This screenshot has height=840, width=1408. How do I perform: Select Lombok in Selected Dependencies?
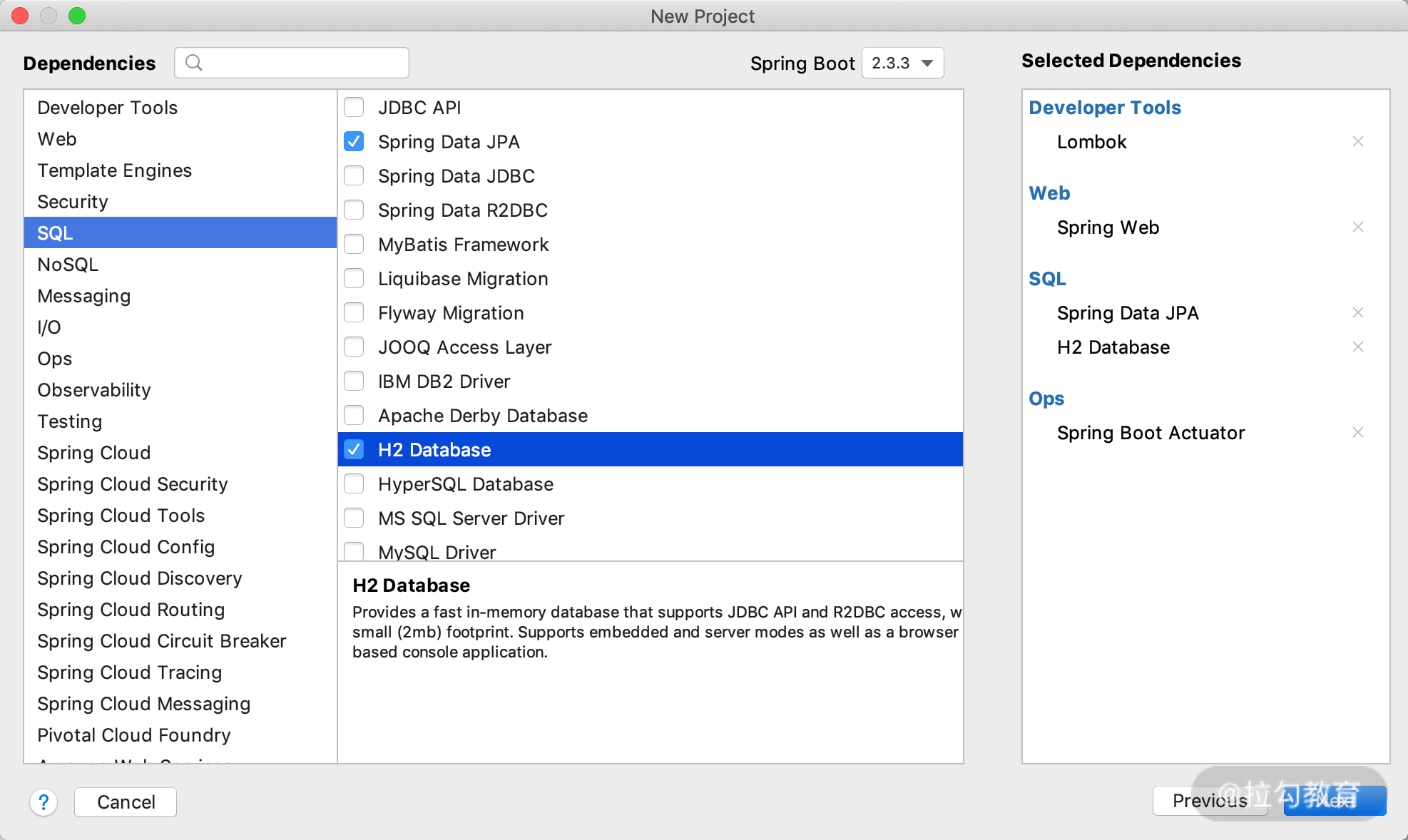click(1091, 142)
